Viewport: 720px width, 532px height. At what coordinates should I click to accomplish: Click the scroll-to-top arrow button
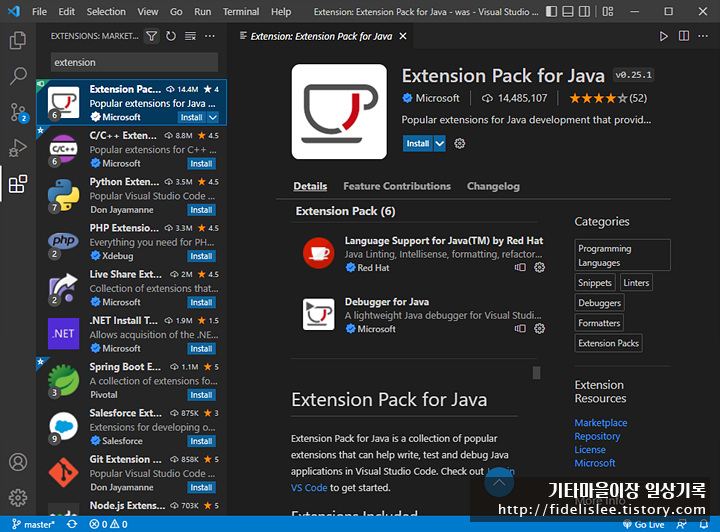(x=499, y=482)
